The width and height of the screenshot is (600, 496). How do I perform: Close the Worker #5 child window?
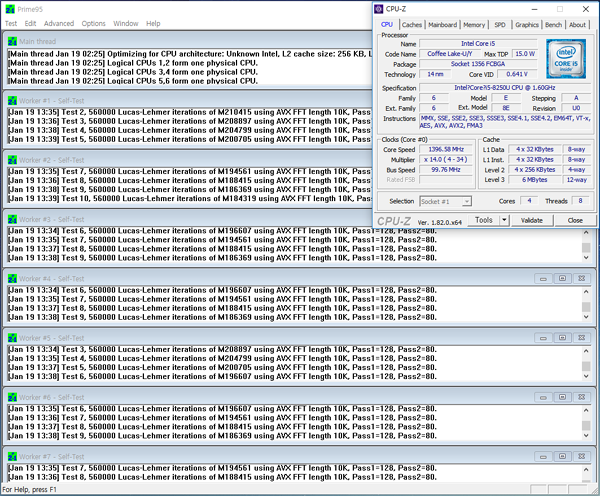point(582,338)
